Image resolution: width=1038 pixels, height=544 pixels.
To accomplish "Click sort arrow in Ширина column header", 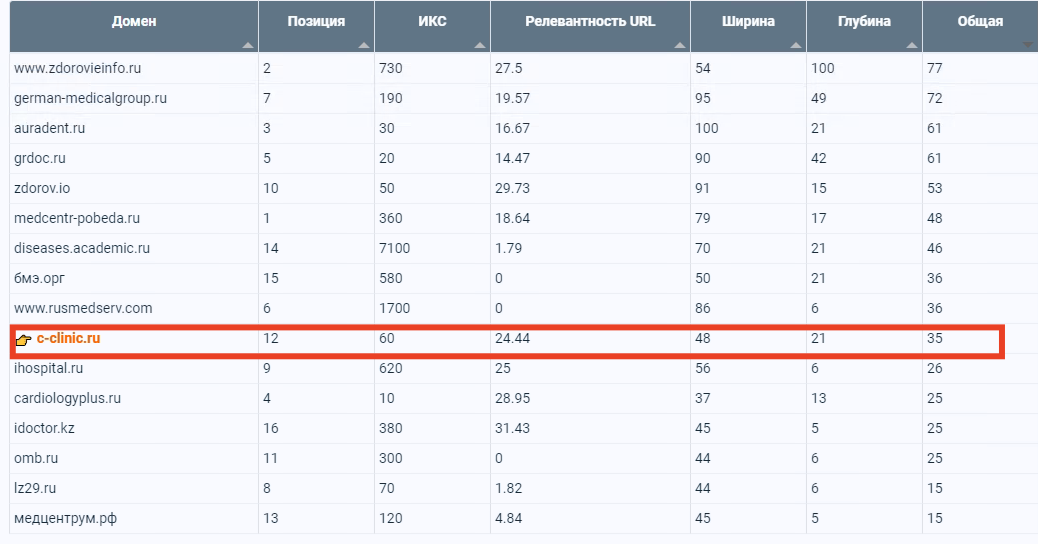I will pos(796,45).
